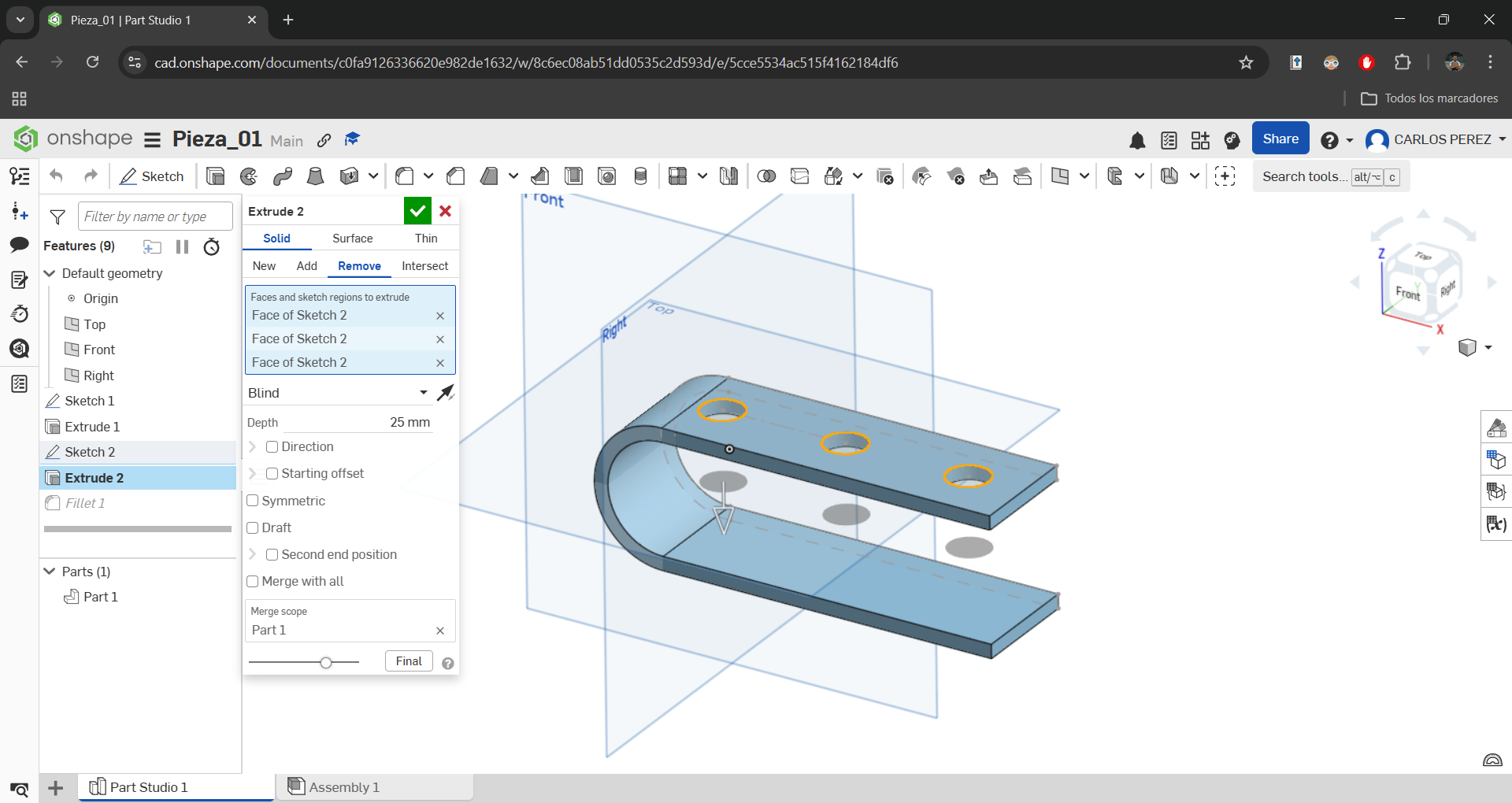Viewport: 1512px width, 803px height.
Task: Select the Intersect mode in Extrude
Action: click(x=424, y=265)
